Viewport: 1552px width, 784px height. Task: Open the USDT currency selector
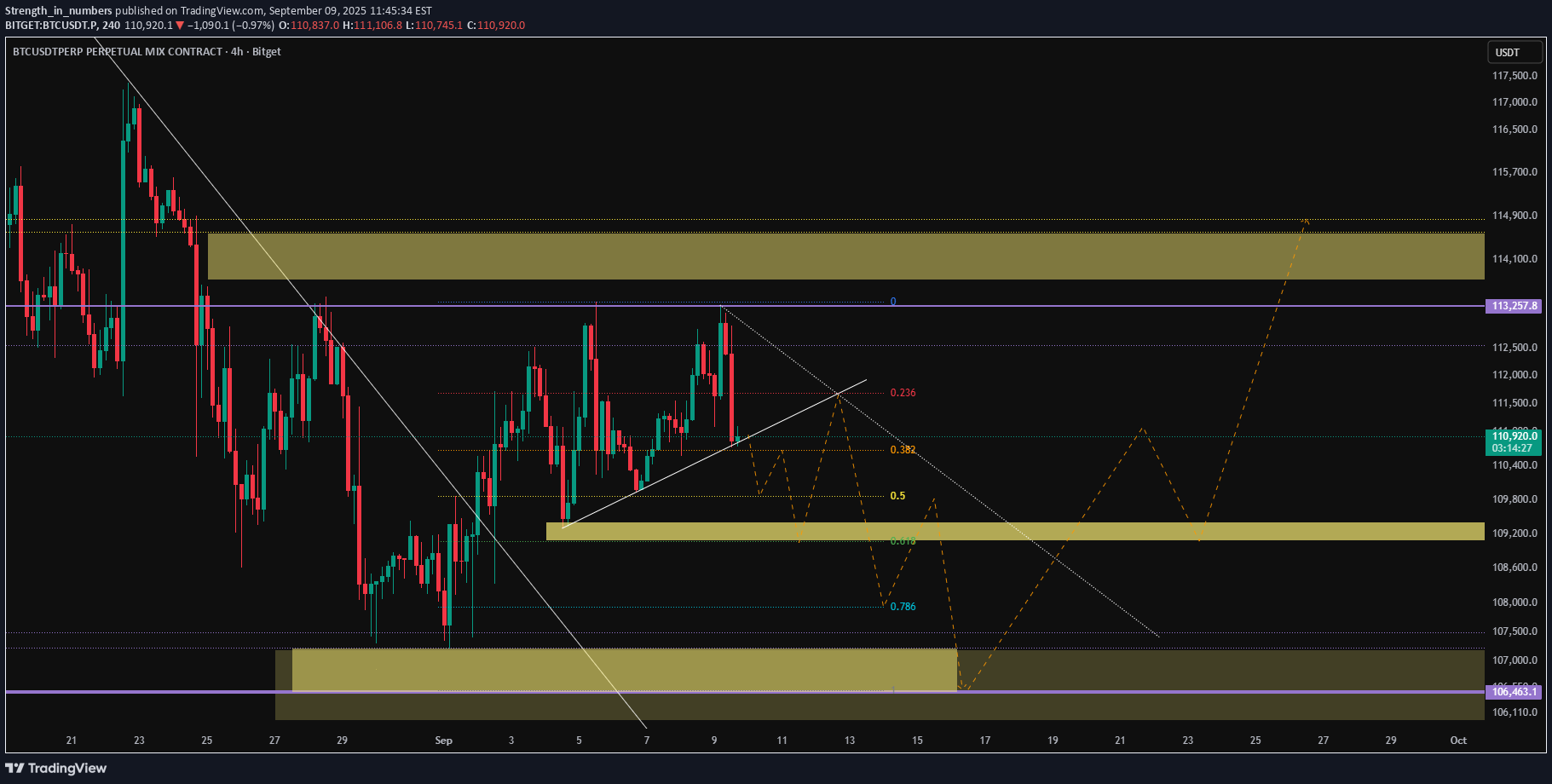(x=1515, y=53)
